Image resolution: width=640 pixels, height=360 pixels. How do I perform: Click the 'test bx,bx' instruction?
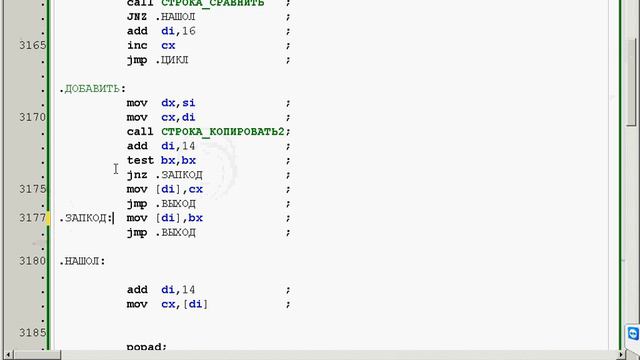pyautogui.click(x=161, y=160)
